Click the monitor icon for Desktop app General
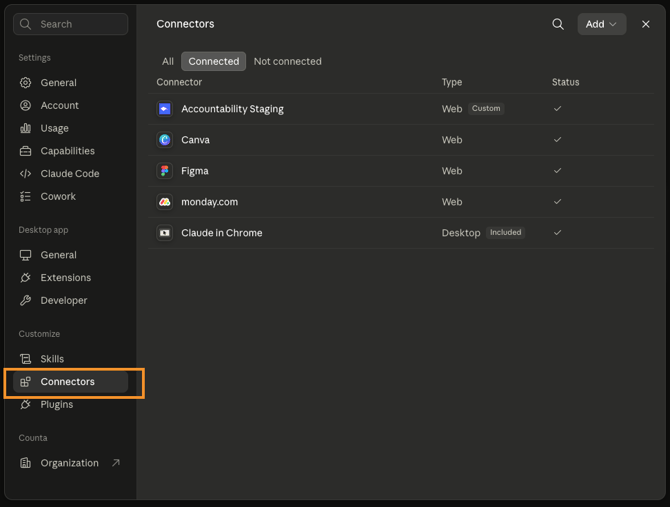This screenshot has width=670, height=507. pos(26,255)
